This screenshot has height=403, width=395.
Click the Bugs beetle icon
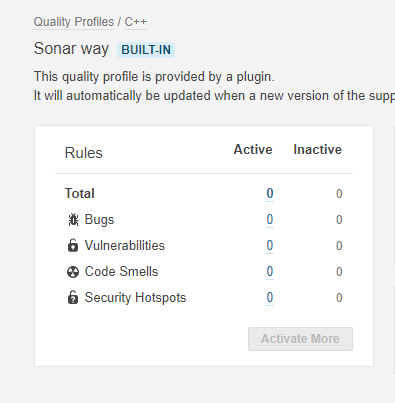pos(73,220)
